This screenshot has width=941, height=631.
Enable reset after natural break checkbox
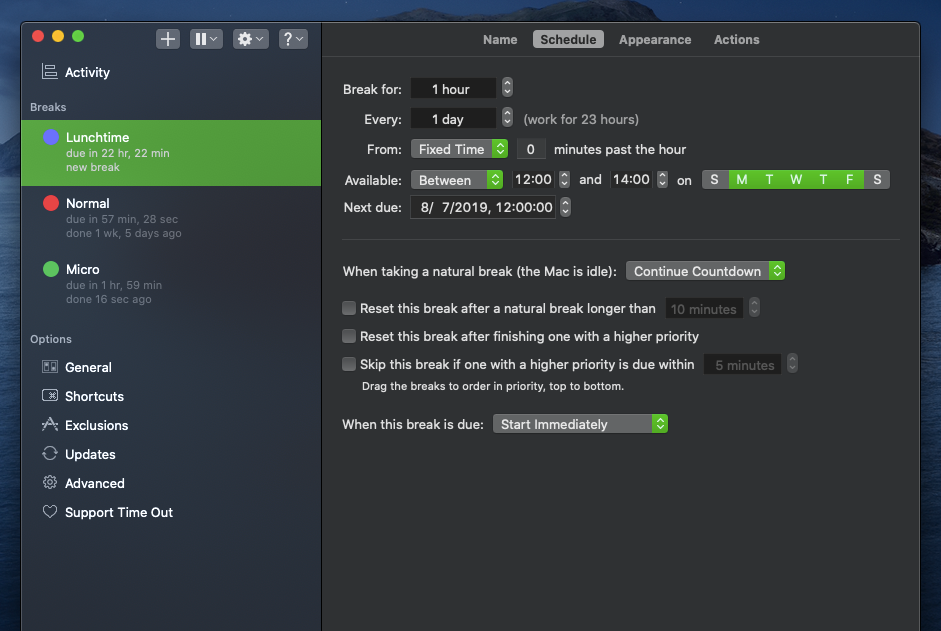349,309
